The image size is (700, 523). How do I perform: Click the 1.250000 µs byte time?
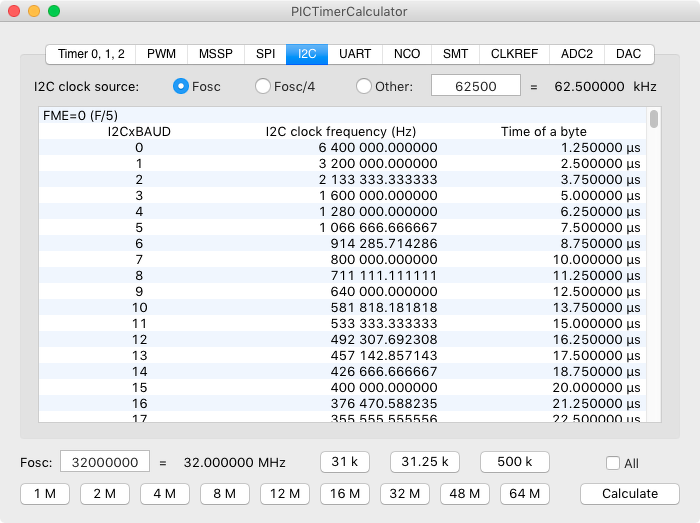(x=600, y=148)
